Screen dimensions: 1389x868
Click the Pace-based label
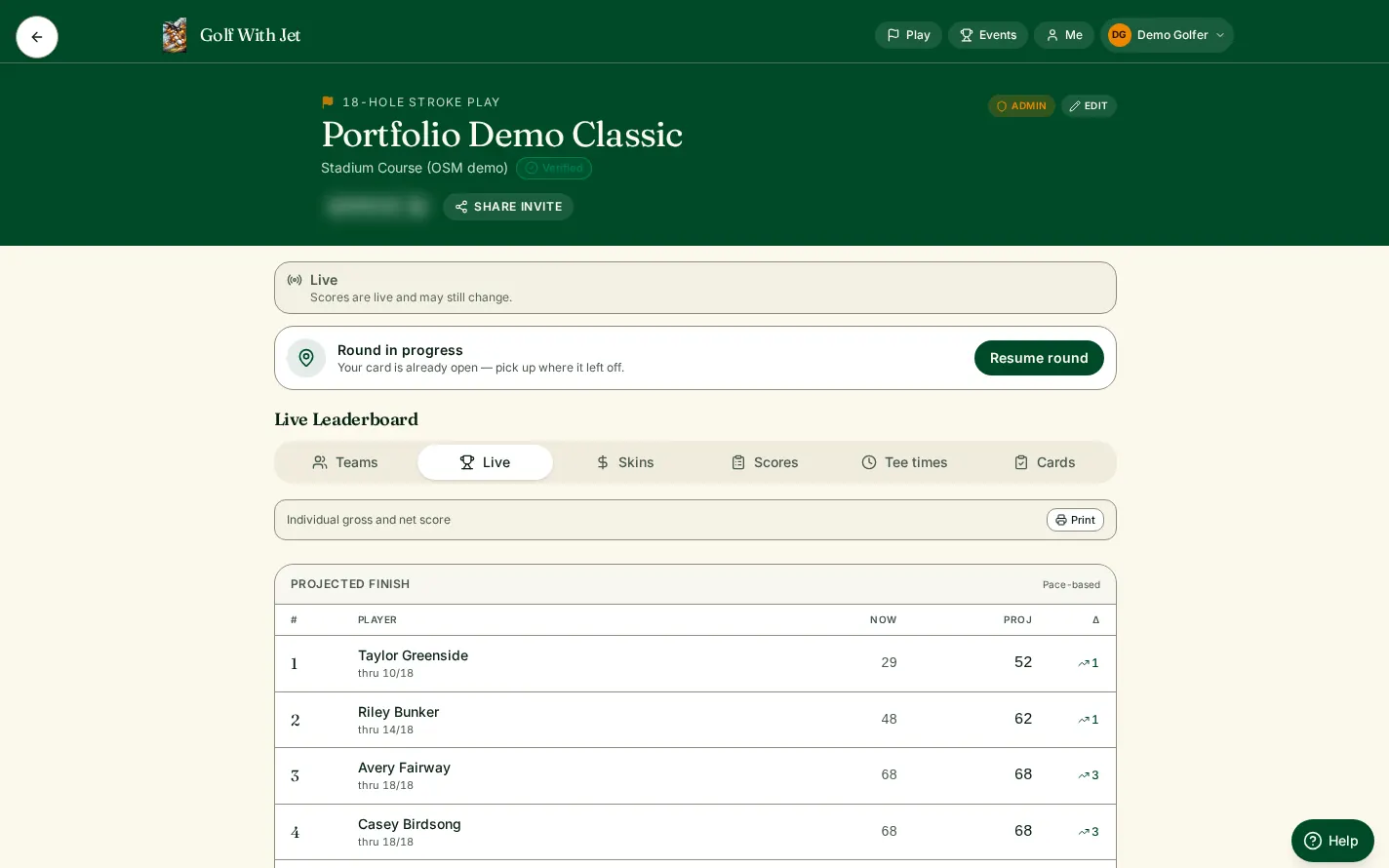click(x=1071, y=585)
